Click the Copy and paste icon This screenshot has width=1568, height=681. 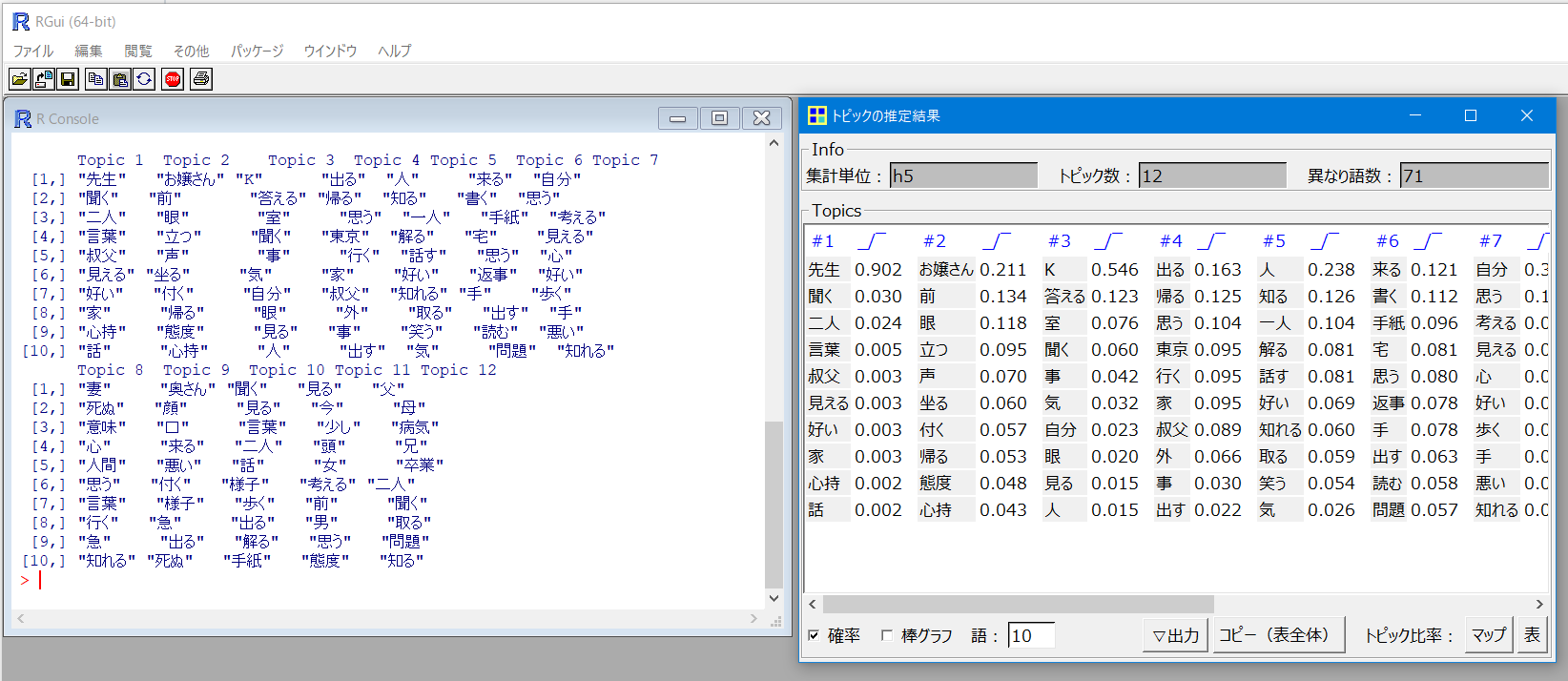pyautogui.click(x=143, y=79)
